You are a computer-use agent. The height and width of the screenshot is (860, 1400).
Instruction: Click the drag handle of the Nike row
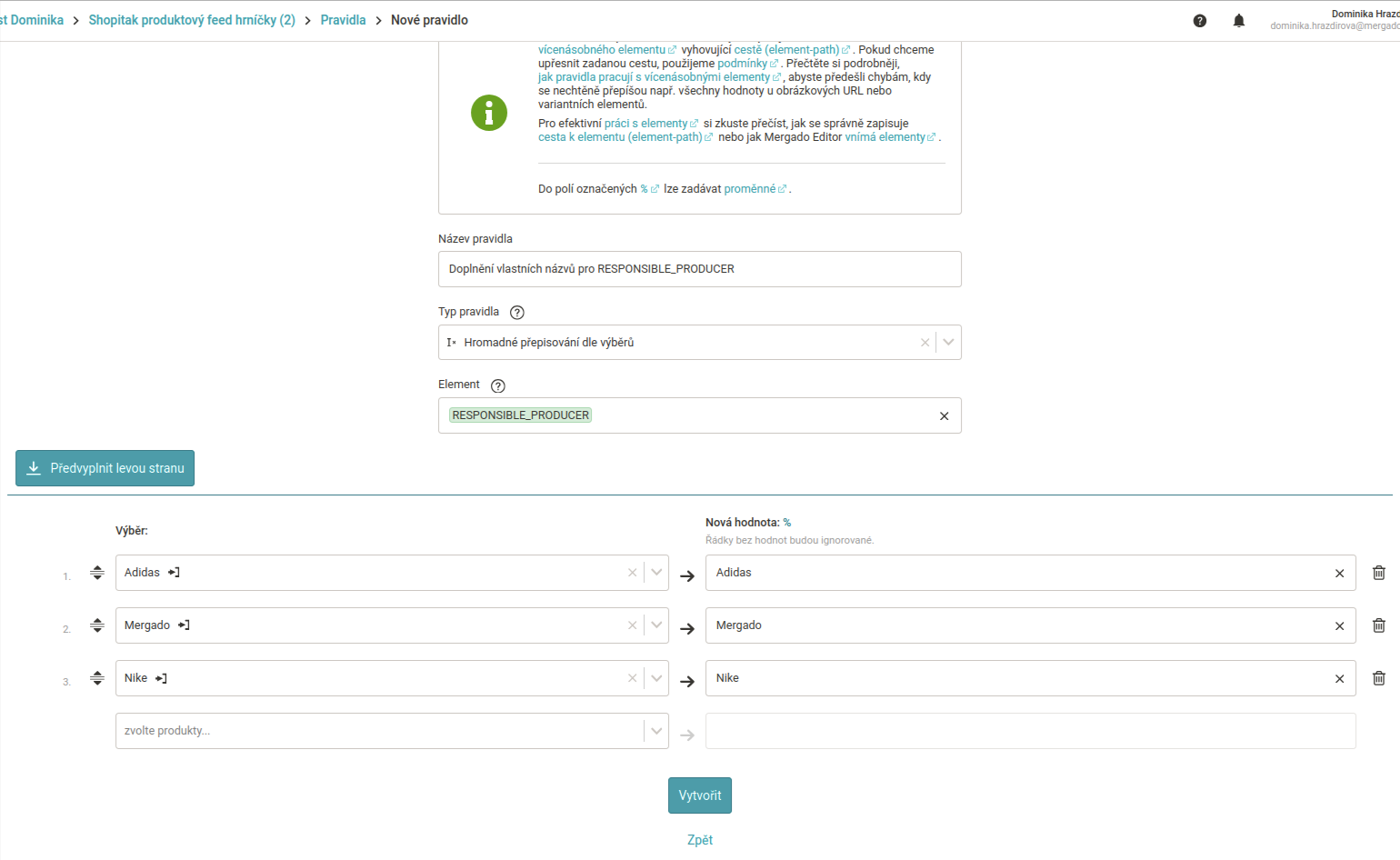point(97,678)
